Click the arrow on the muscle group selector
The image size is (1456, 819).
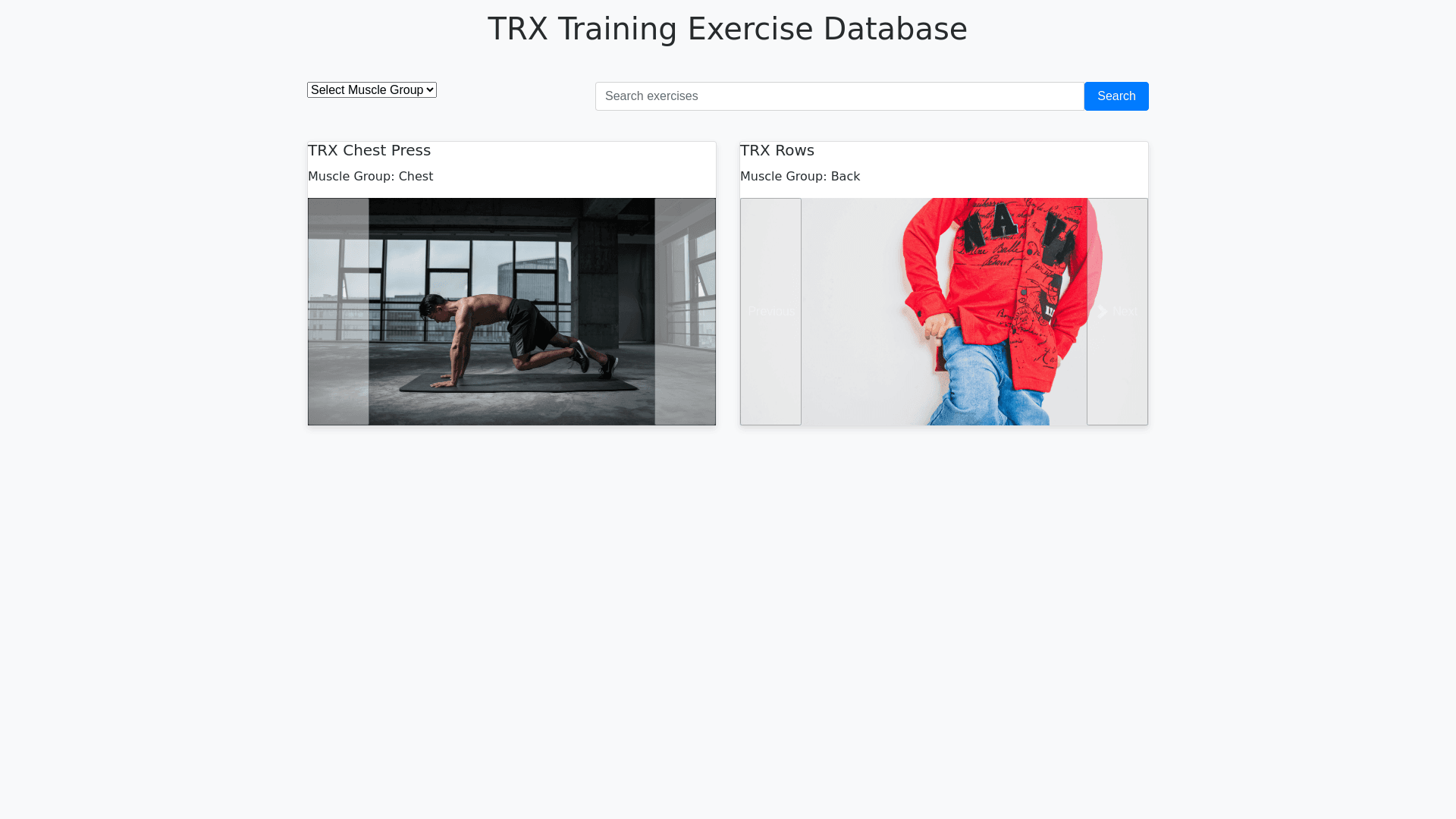coord(431,89)
